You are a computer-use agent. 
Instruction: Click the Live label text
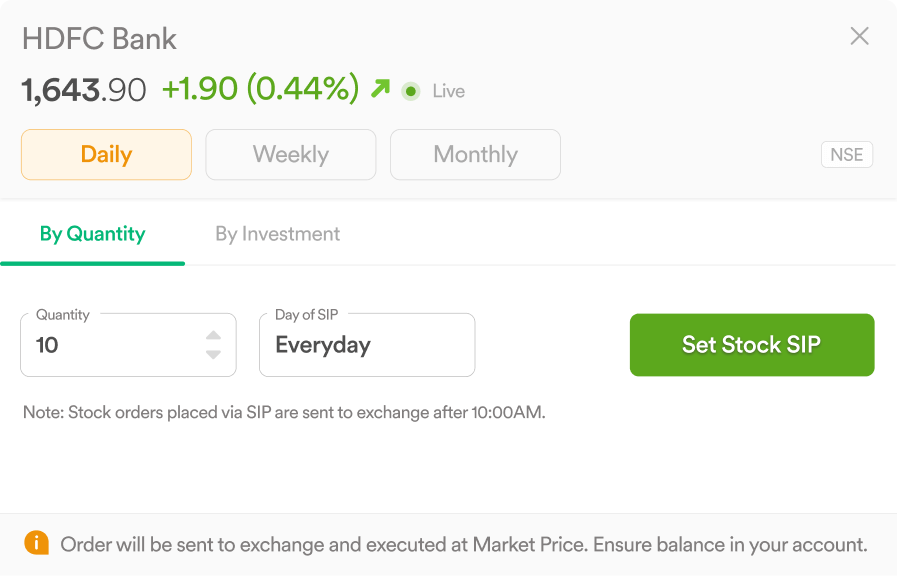[448, 91]
